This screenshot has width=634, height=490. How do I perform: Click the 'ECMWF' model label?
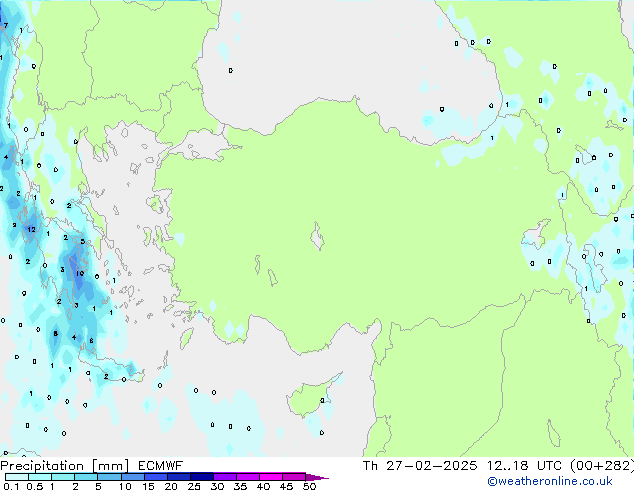(161, 466)
